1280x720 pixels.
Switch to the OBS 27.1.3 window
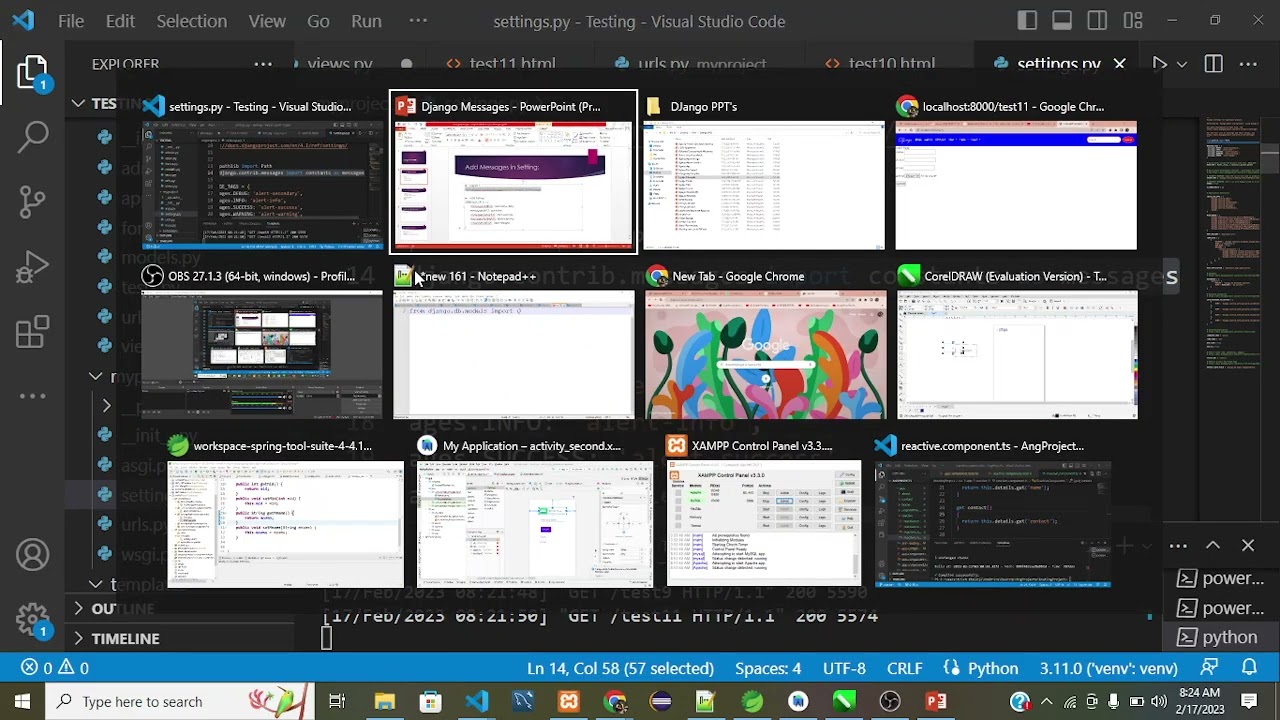click(x=262, y=342)
